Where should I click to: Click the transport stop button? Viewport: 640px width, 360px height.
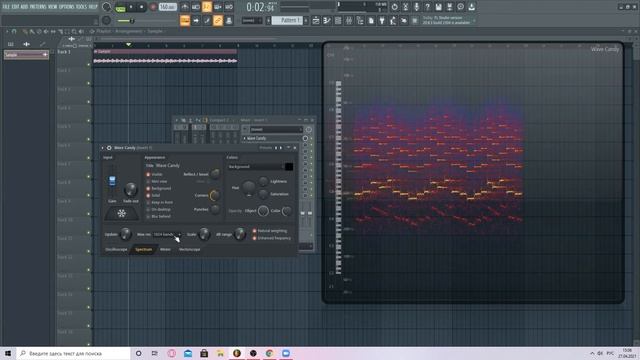click(x=141, y=7)
